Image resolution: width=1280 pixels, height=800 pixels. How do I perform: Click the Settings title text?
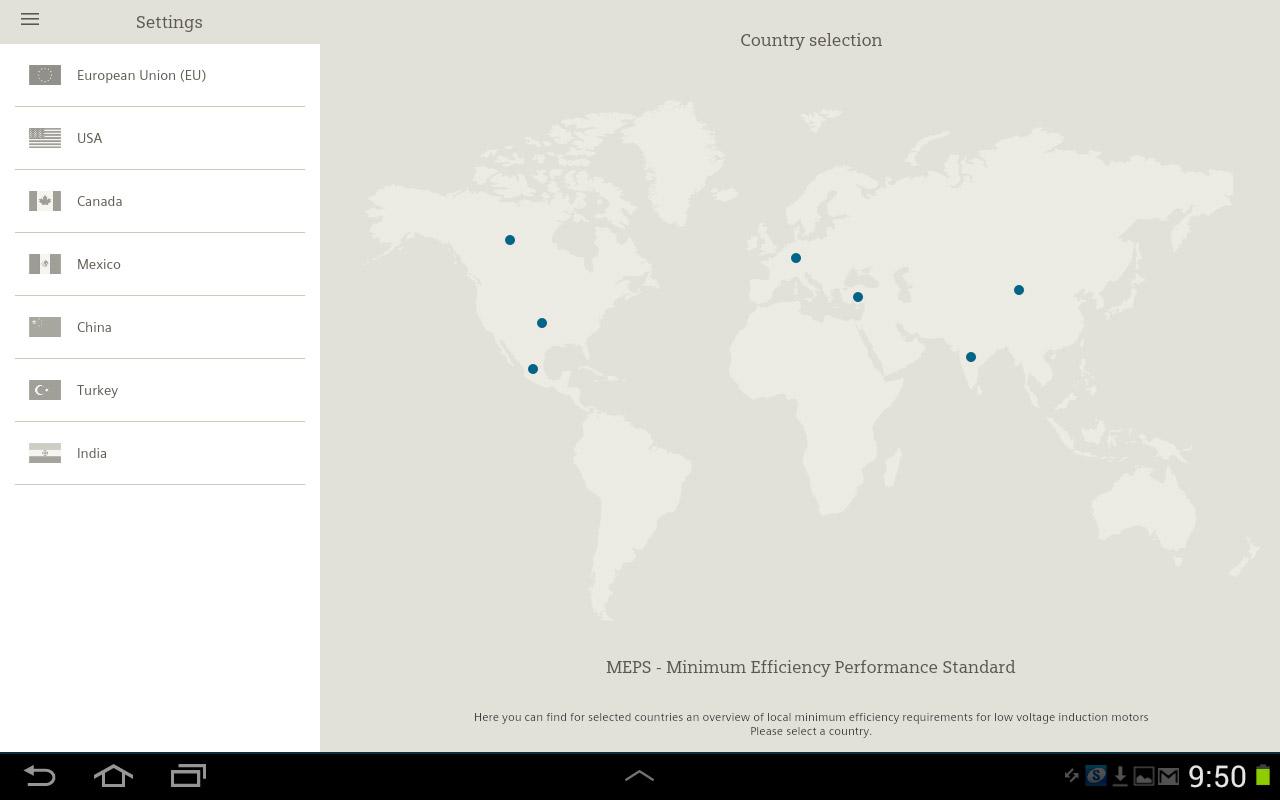pyautogui.click(x=169, y=22)
